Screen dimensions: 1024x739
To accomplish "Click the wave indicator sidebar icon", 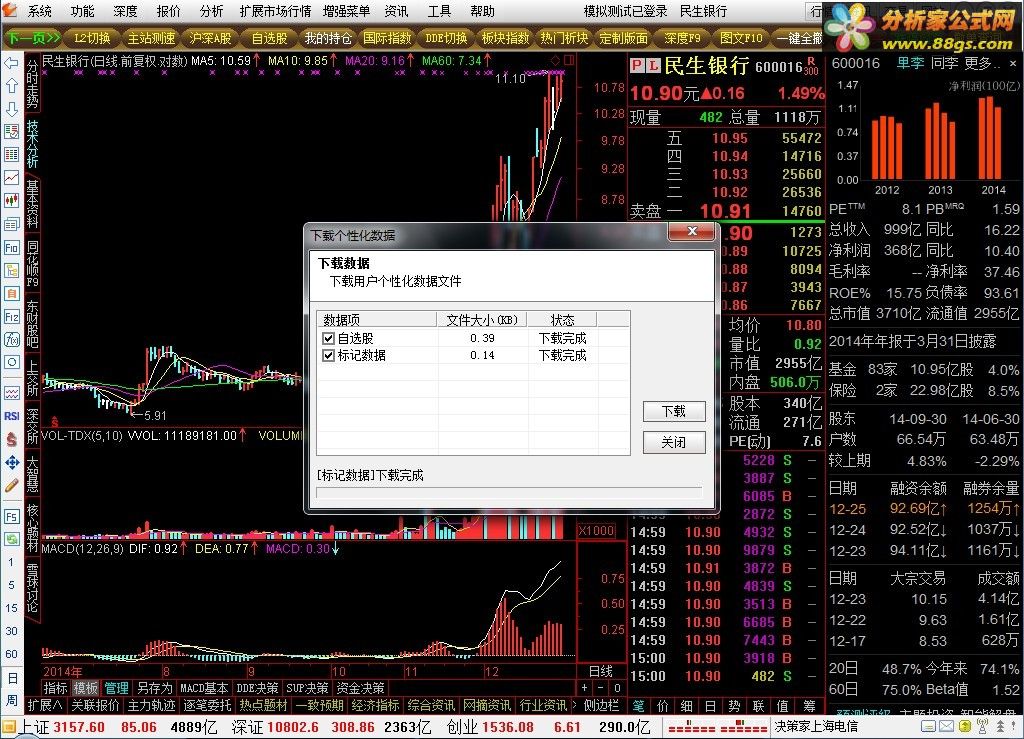I will 11,393.
